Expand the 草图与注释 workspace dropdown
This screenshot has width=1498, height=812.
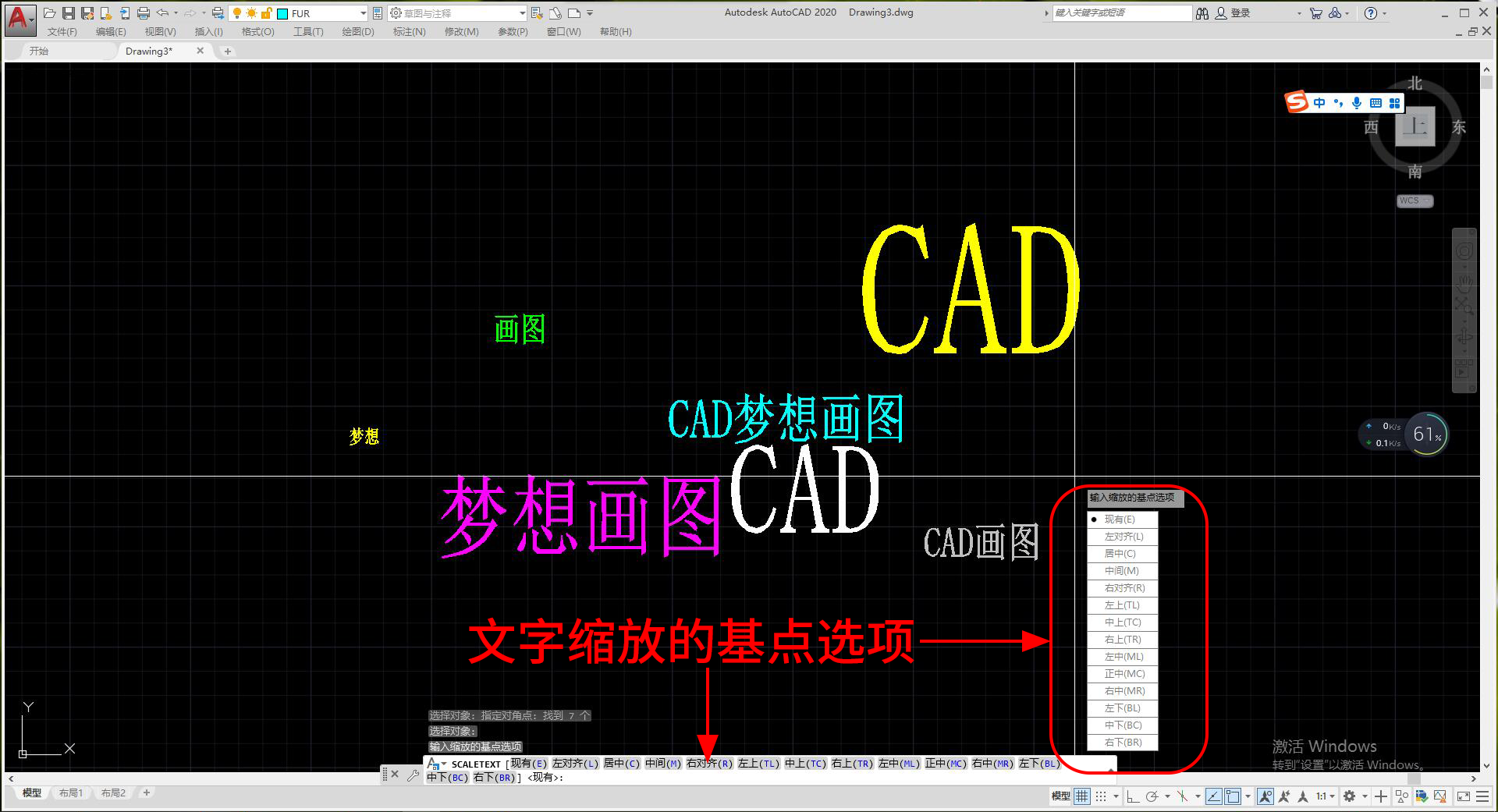[x=457, y=13]
